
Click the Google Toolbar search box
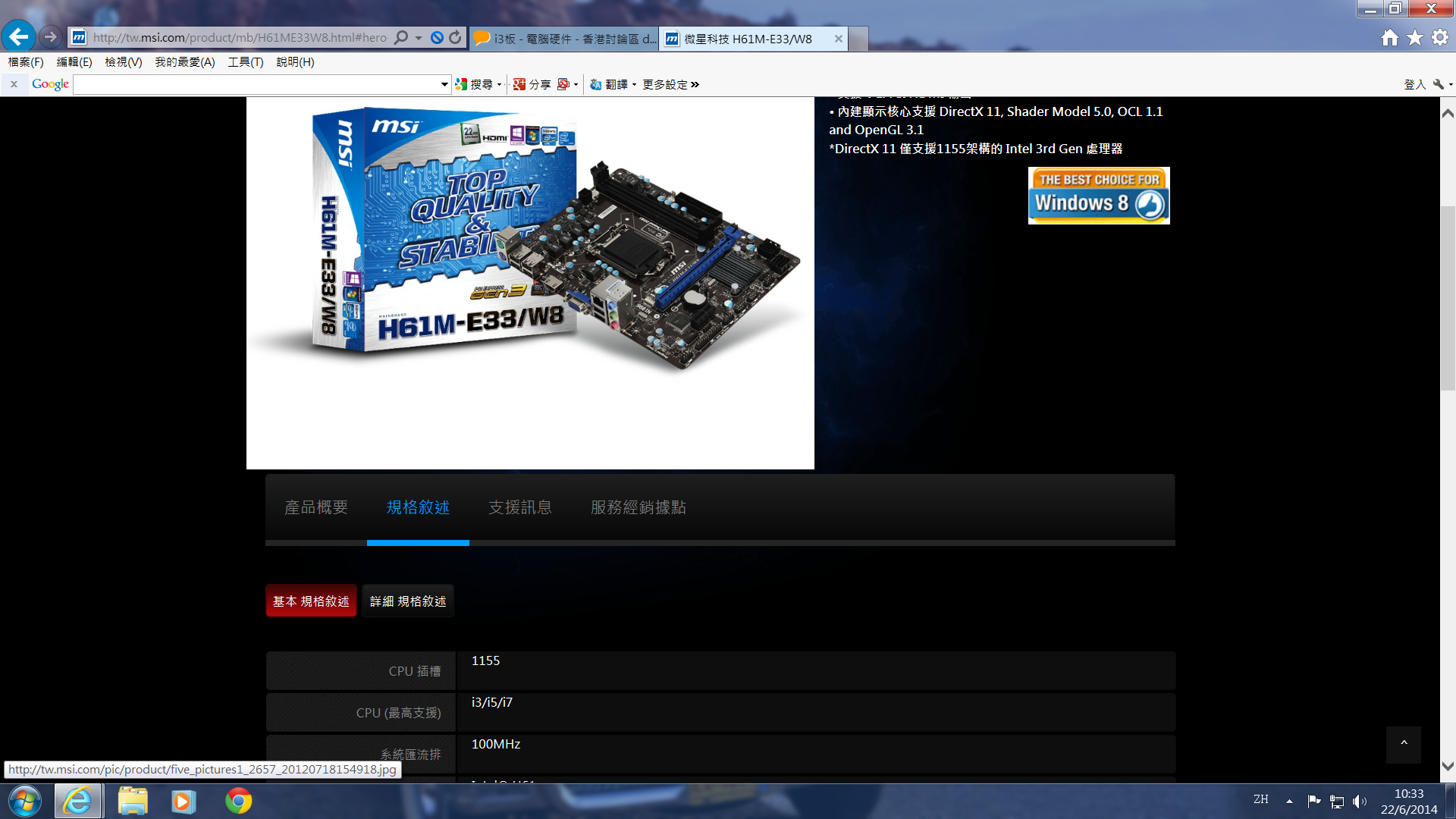click(256, 84)
